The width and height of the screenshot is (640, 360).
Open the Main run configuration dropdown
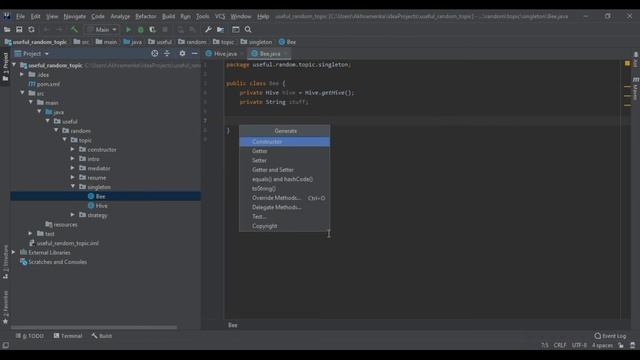(x=102, y=29)
